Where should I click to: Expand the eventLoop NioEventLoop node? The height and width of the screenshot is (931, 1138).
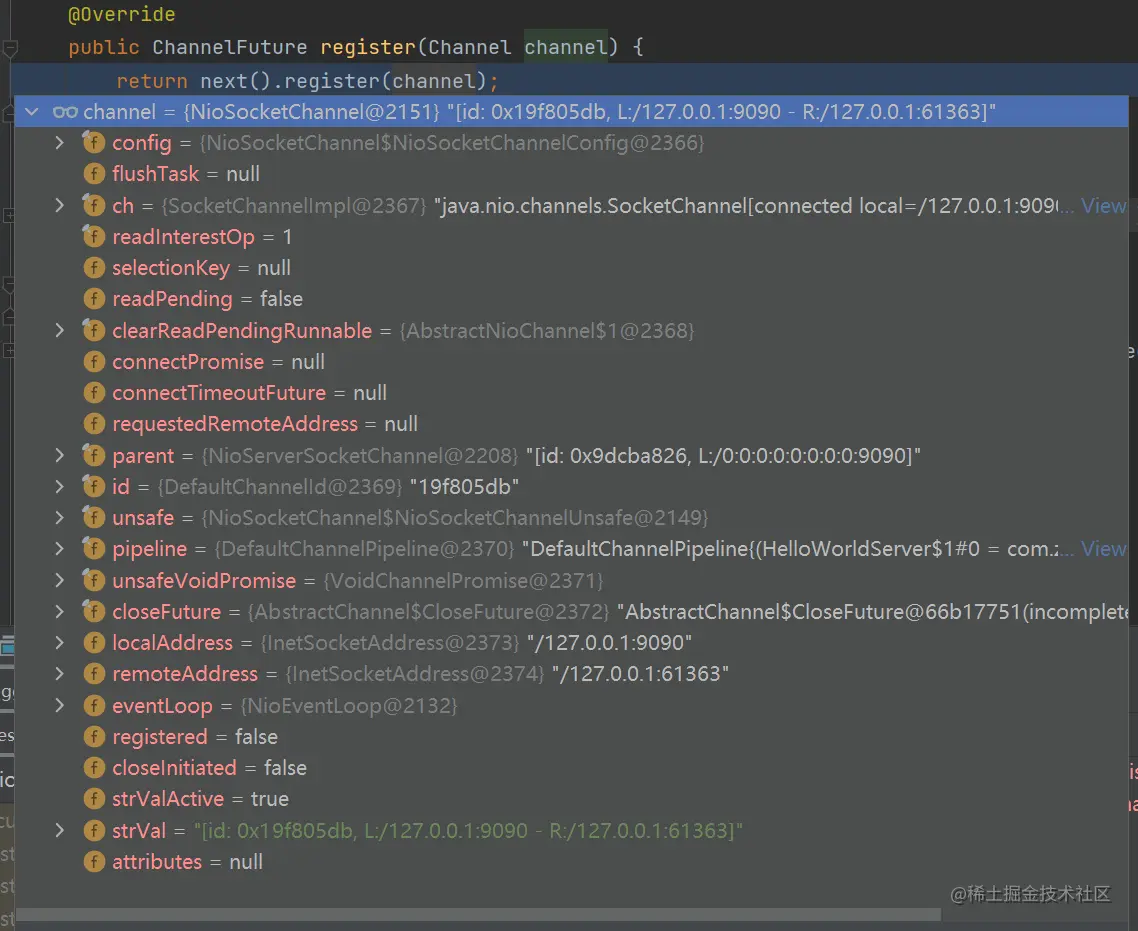tap(60, 705)
